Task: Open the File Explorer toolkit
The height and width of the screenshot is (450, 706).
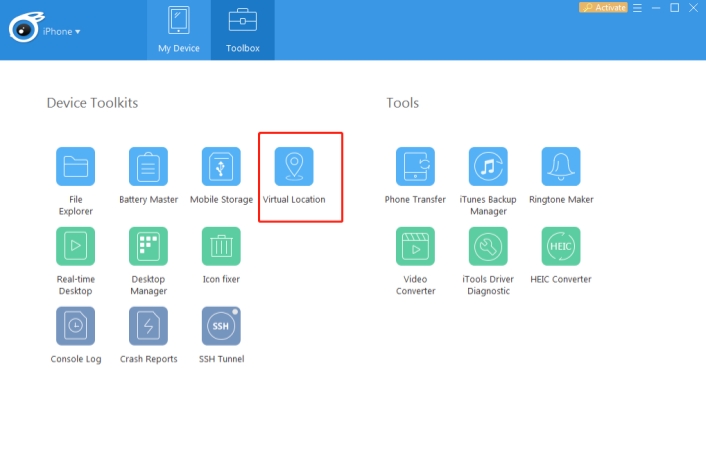Action: (75, 166)
